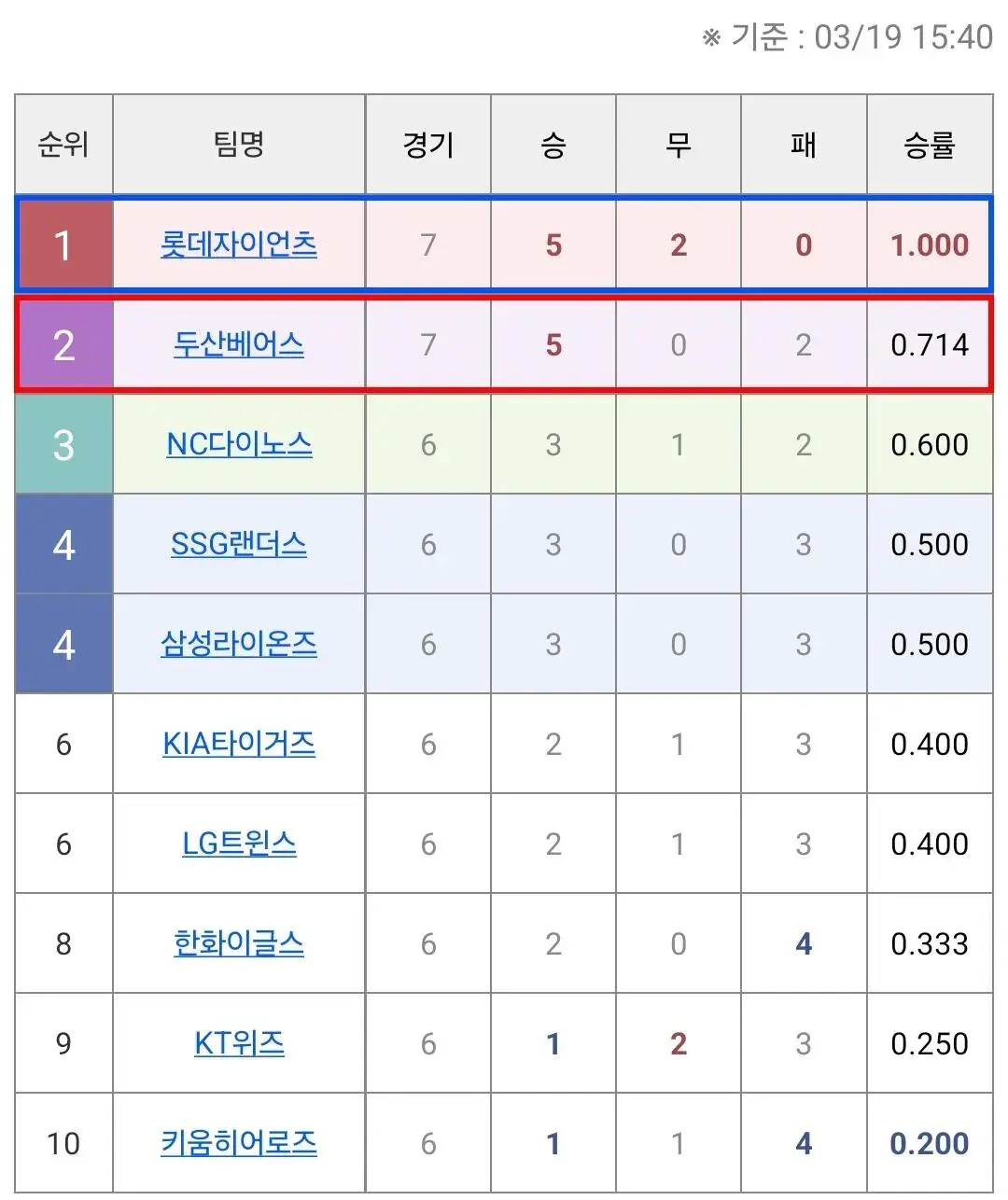Image resolution: width=1008 pixels, height=1200 pixels.
Task: Open the 삼성라이온즈 team link
Action: coord(238,644)
